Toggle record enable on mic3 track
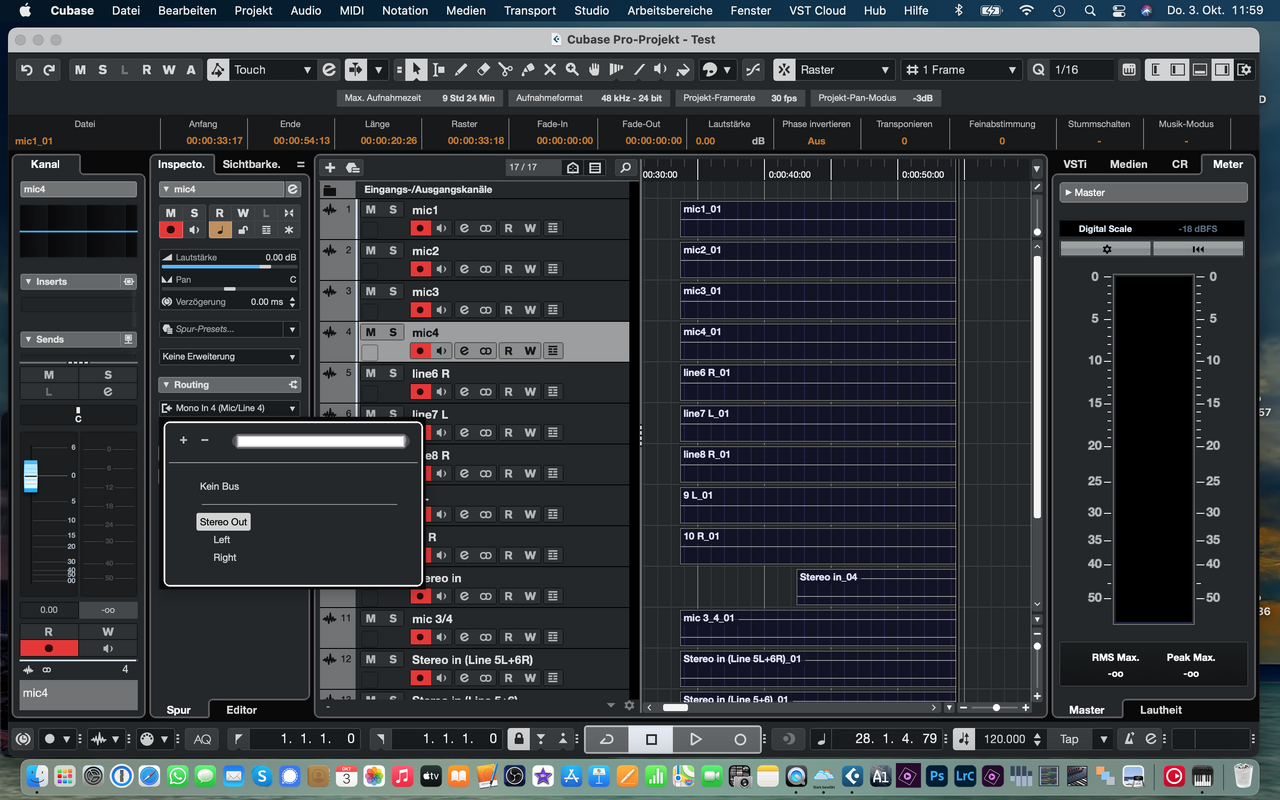 (421, 310)
